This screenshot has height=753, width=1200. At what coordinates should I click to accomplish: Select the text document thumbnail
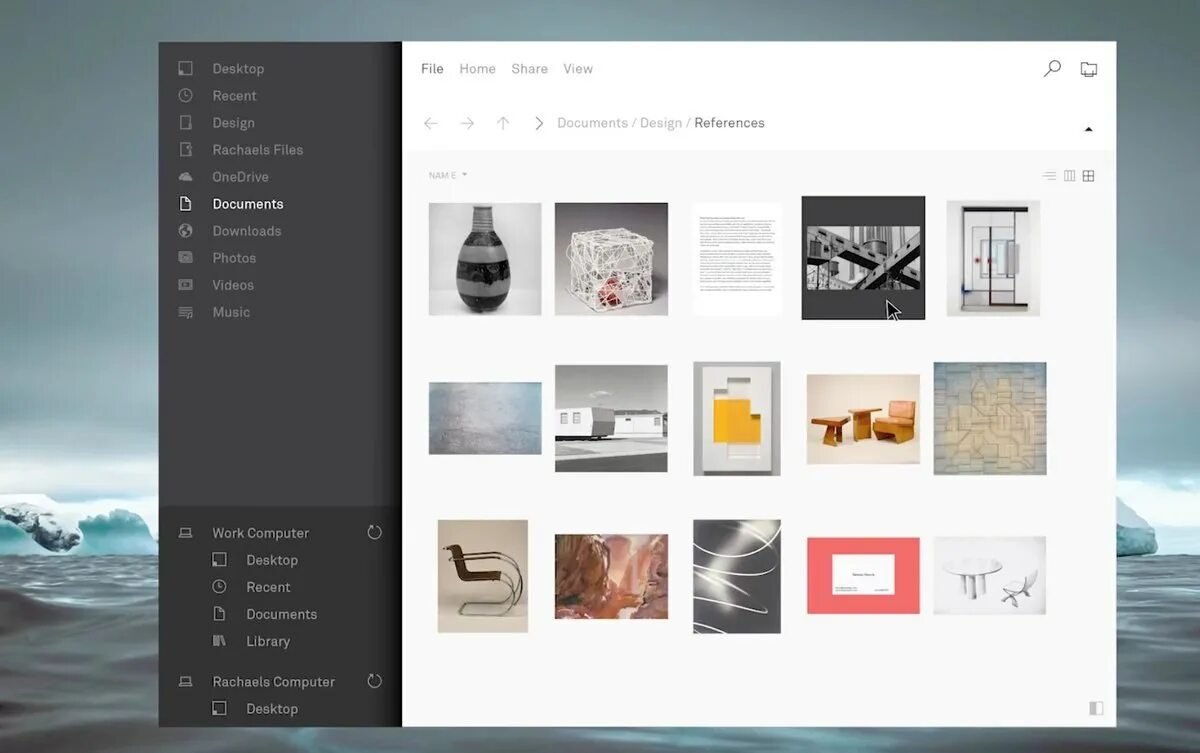click(x=738, y=259)
